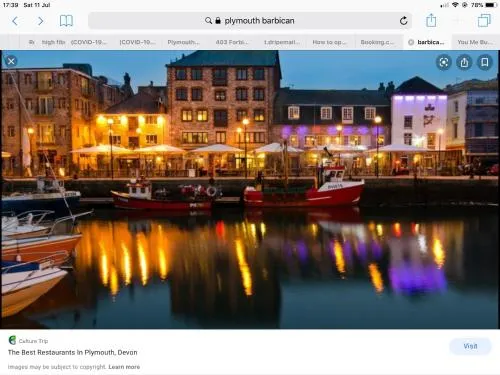Open the Learn more copyright link
Image resolution: width=500 pixels, height=375 pixels.
(124, 367)
